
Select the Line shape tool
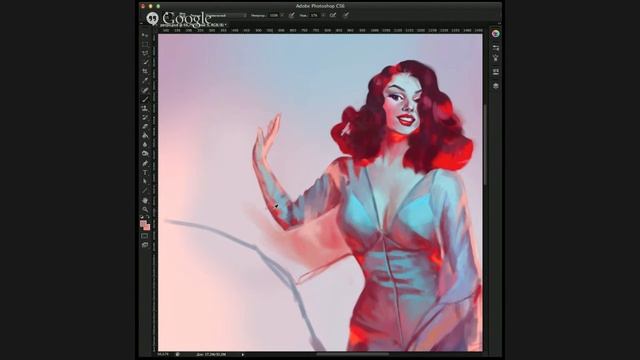[x=145, y=190]
